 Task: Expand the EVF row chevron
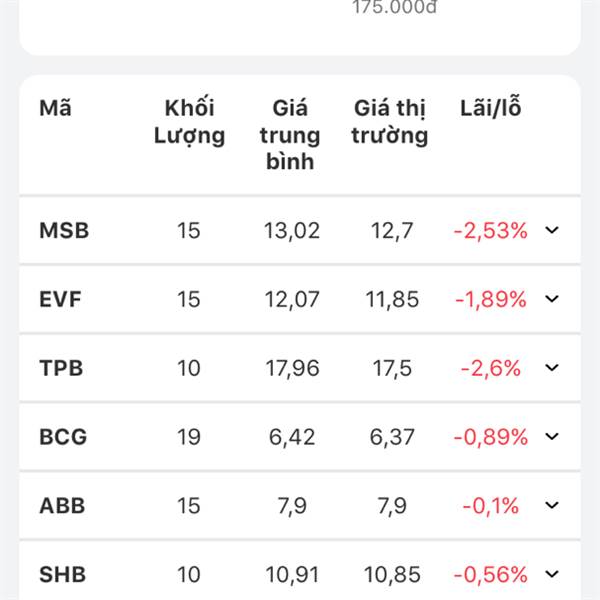pos(552,299)
